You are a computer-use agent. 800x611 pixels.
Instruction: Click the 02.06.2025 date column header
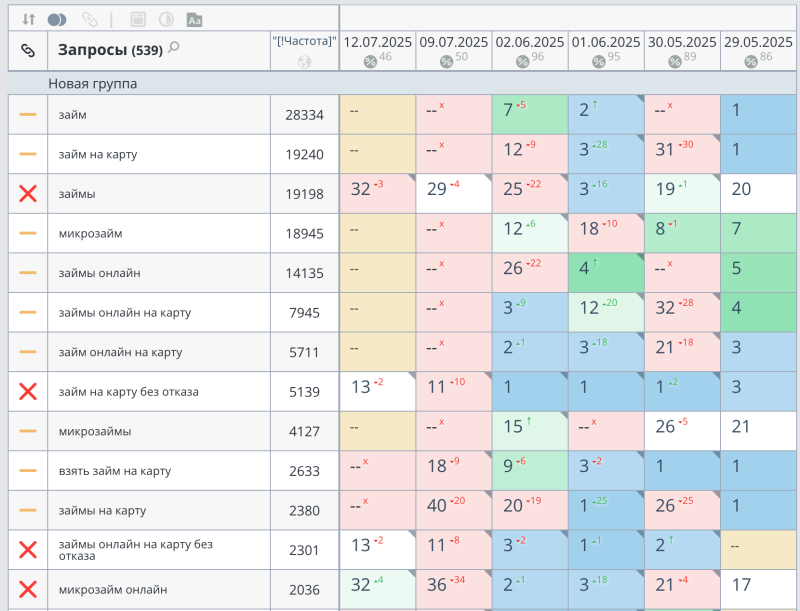click(530, 42)
